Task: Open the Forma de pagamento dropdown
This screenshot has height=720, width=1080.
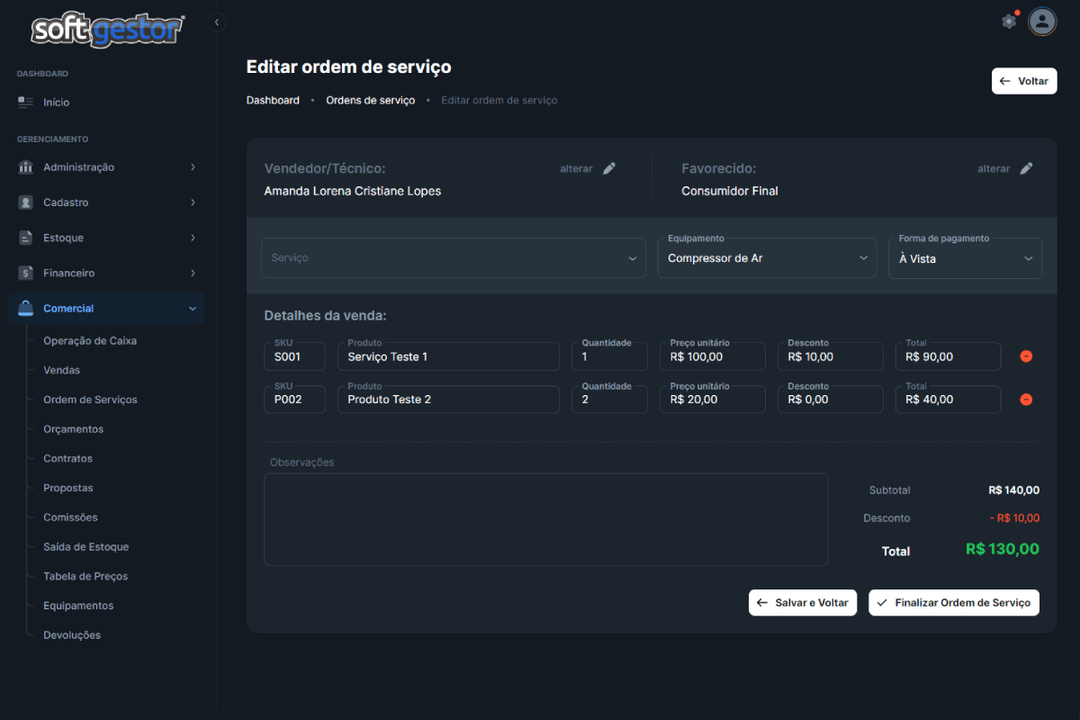Action: (x=964, y=259)
